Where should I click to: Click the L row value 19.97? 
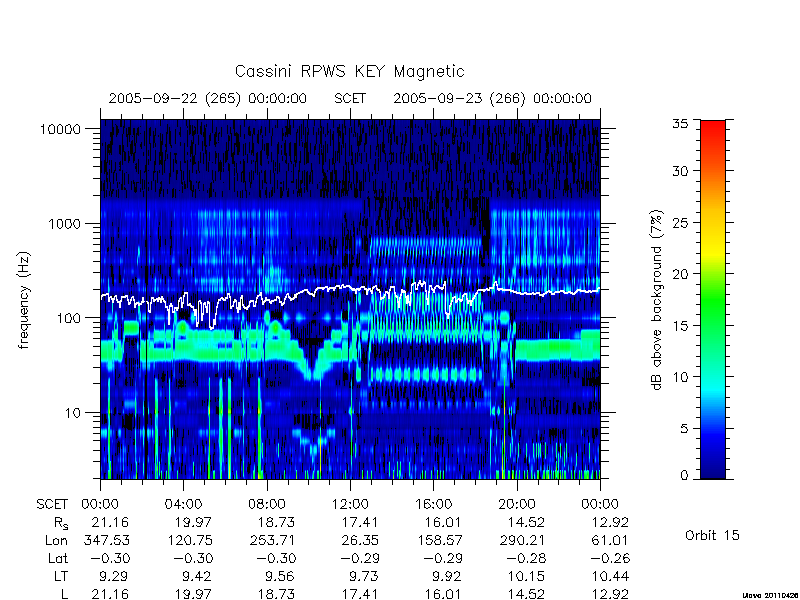point(193,594)
